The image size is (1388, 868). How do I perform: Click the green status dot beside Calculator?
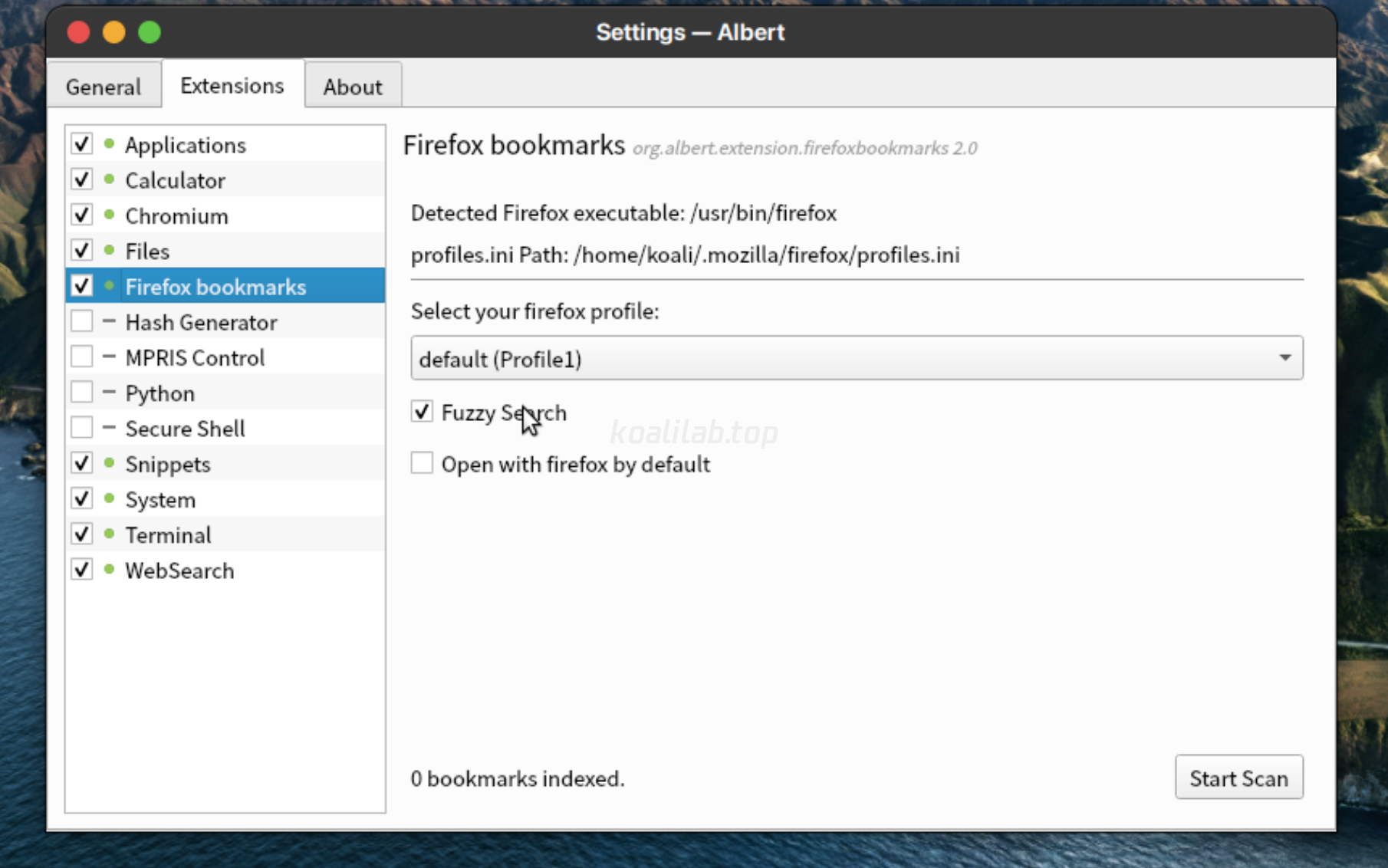(x=109, y=179)
